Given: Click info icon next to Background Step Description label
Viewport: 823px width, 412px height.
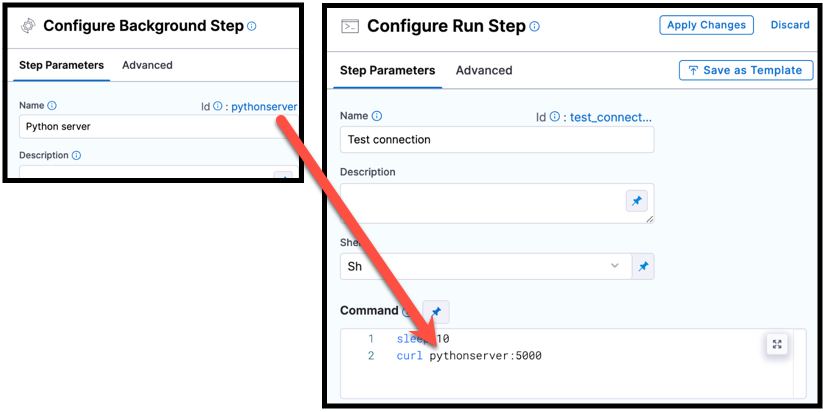Looking at the screenshot, I should [x=76, y=156].
